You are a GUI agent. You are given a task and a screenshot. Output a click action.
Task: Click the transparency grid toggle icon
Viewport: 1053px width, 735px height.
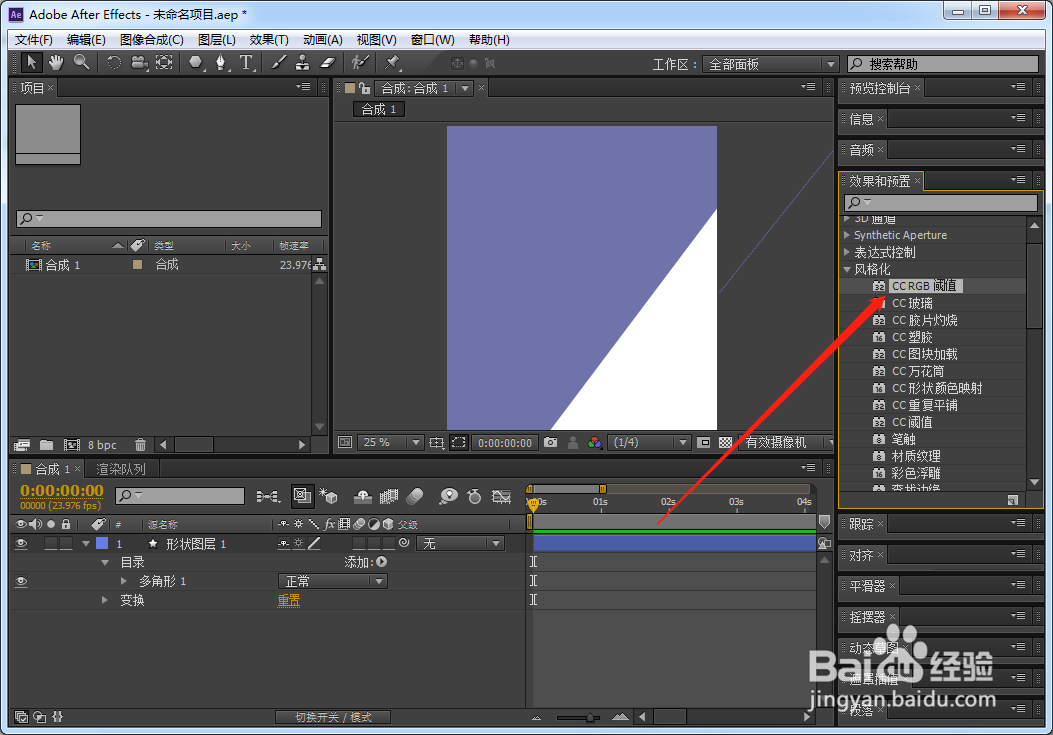(x=725, y=443)
